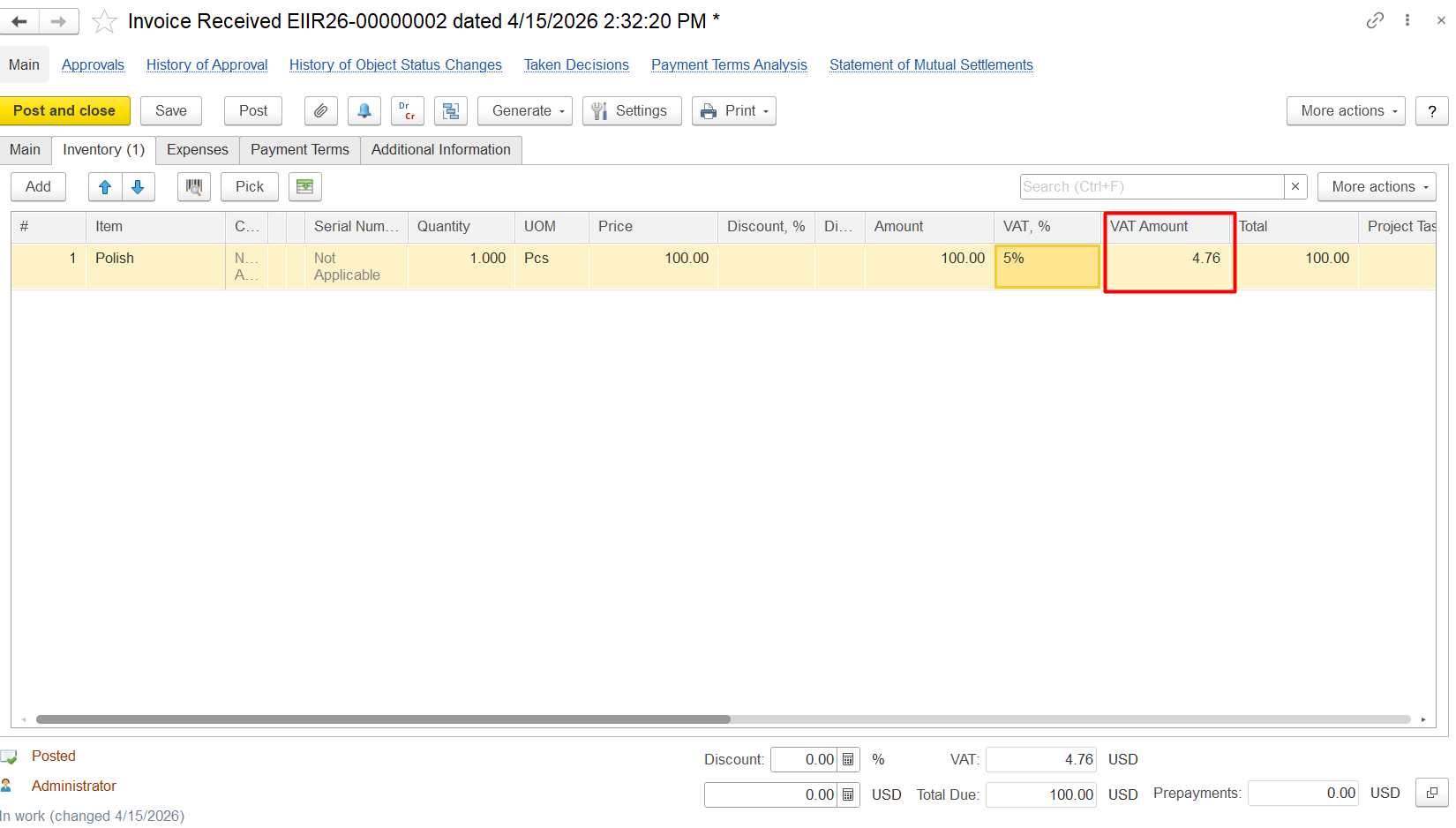The width and height of the screenshot is (1456, 828).
Task: Open the Payment Terms tab
Action: (x=300, y=150)
